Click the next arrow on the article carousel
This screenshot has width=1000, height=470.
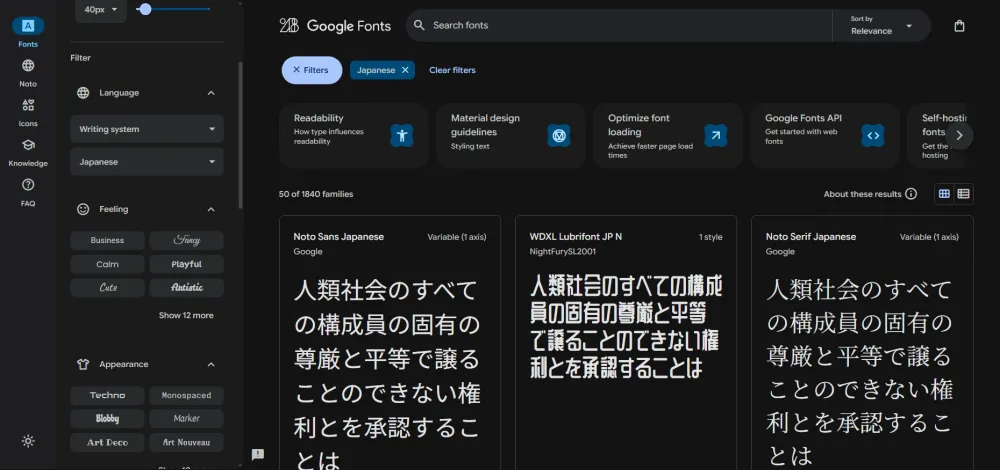click(959, 136)
